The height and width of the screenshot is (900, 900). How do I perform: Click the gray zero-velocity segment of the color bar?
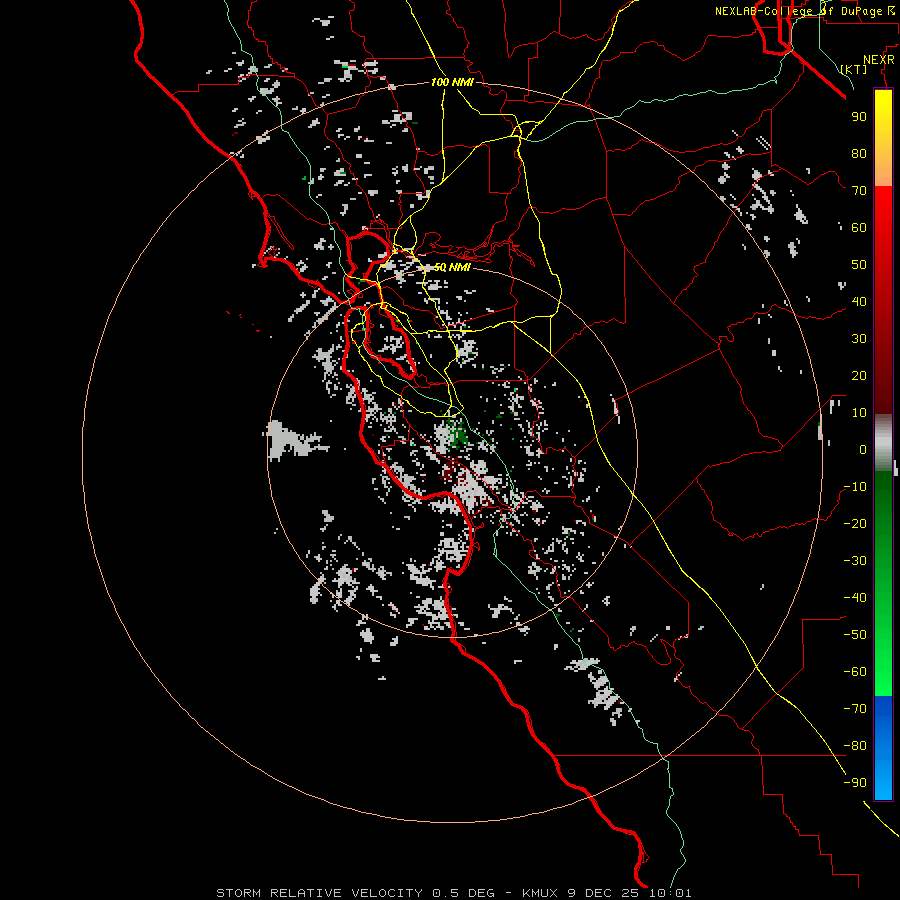[883, 443]
